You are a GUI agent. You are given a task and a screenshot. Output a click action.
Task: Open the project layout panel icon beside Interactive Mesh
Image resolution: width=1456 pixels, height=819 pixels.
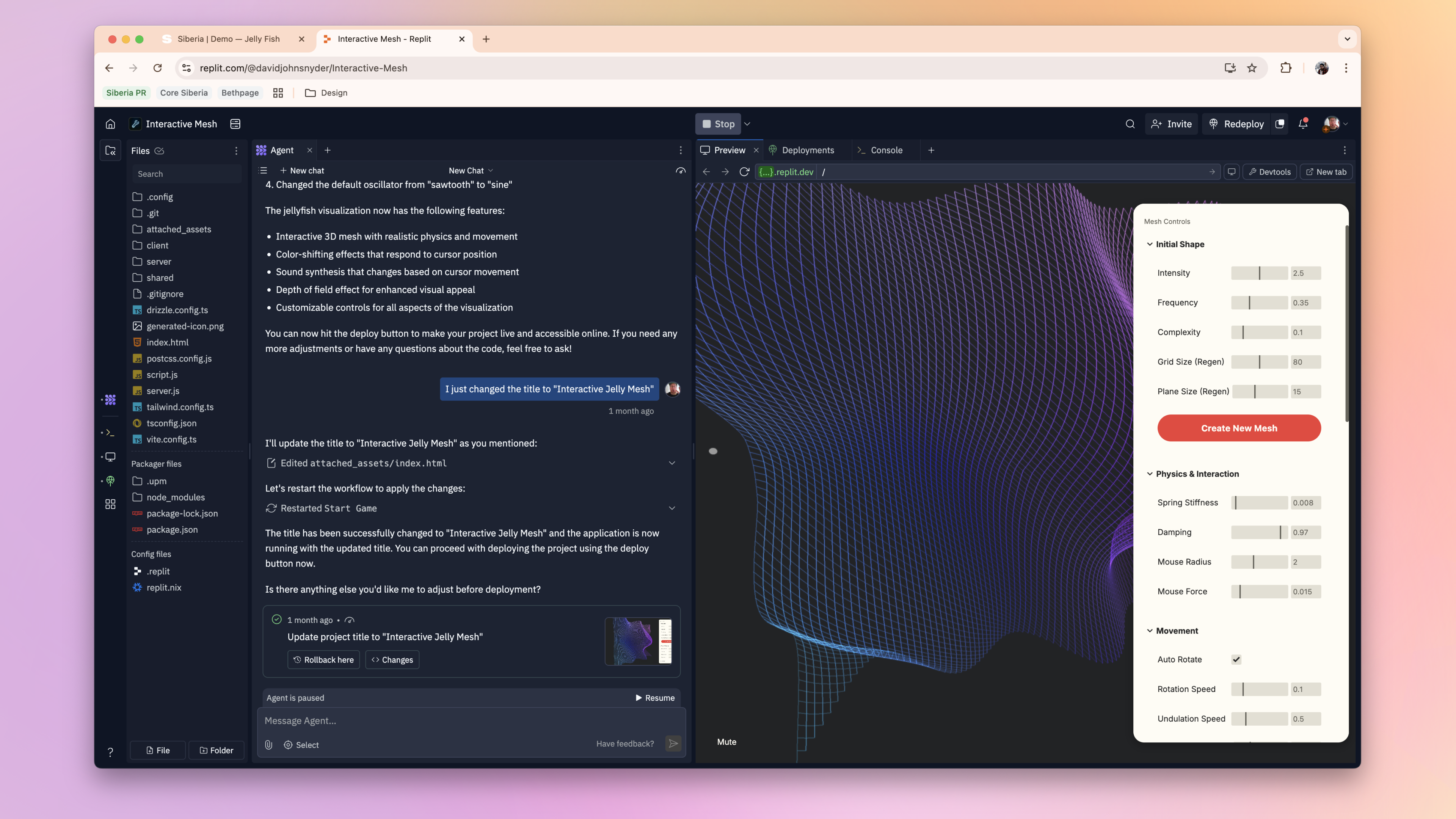pos(236,124)
